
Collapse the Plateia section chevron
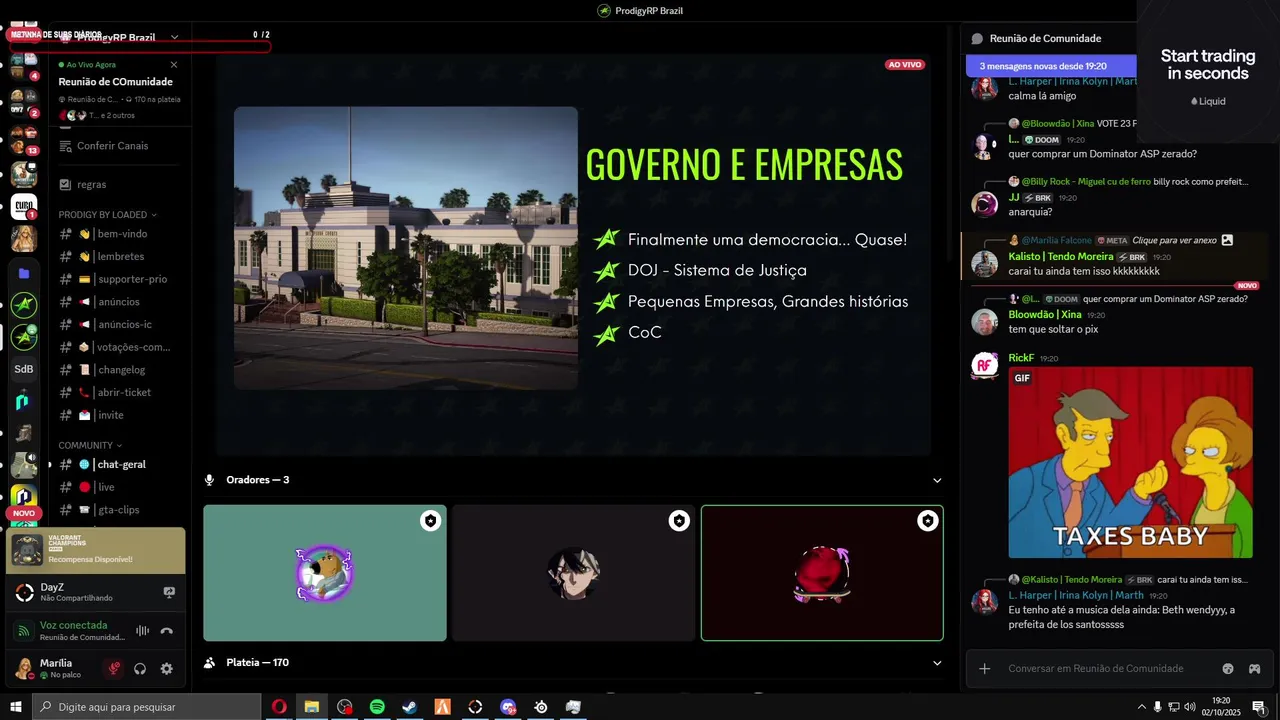pos(937,663)
